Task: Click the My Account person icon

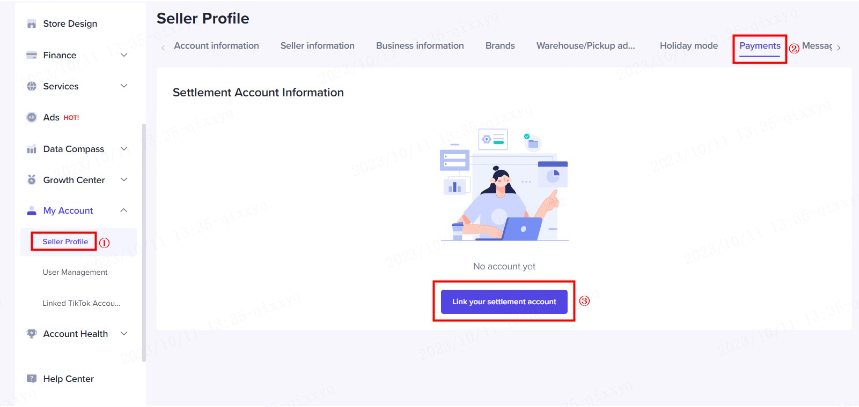Action: click(x=32, y=211)
